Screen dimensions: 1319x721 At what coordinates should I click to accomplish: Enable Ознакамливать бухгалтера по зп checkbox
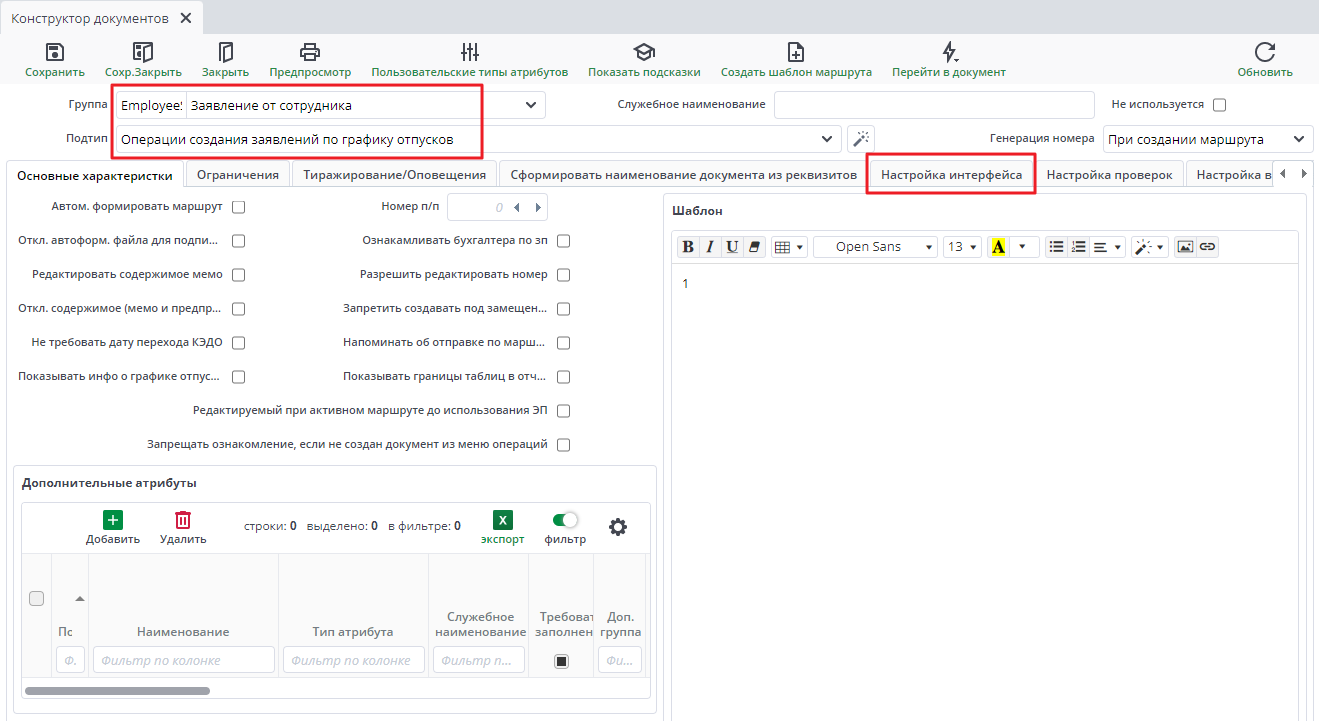(563, 241)
